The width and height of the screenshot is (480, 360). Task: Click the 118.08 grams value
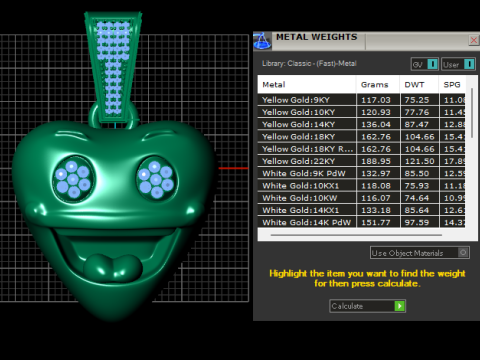(376, 186)
